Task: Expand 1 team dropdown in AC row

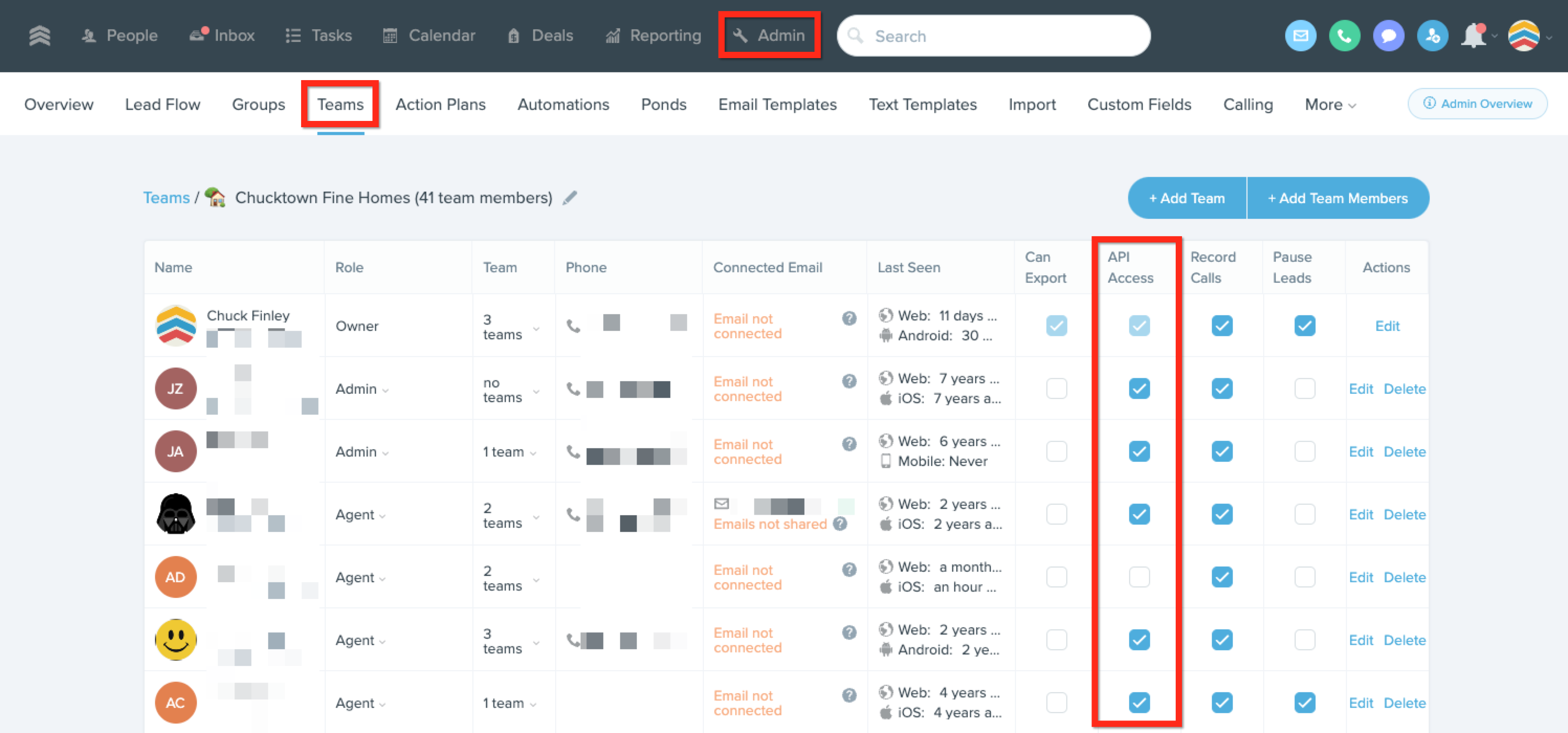Action: coord(510,703)
